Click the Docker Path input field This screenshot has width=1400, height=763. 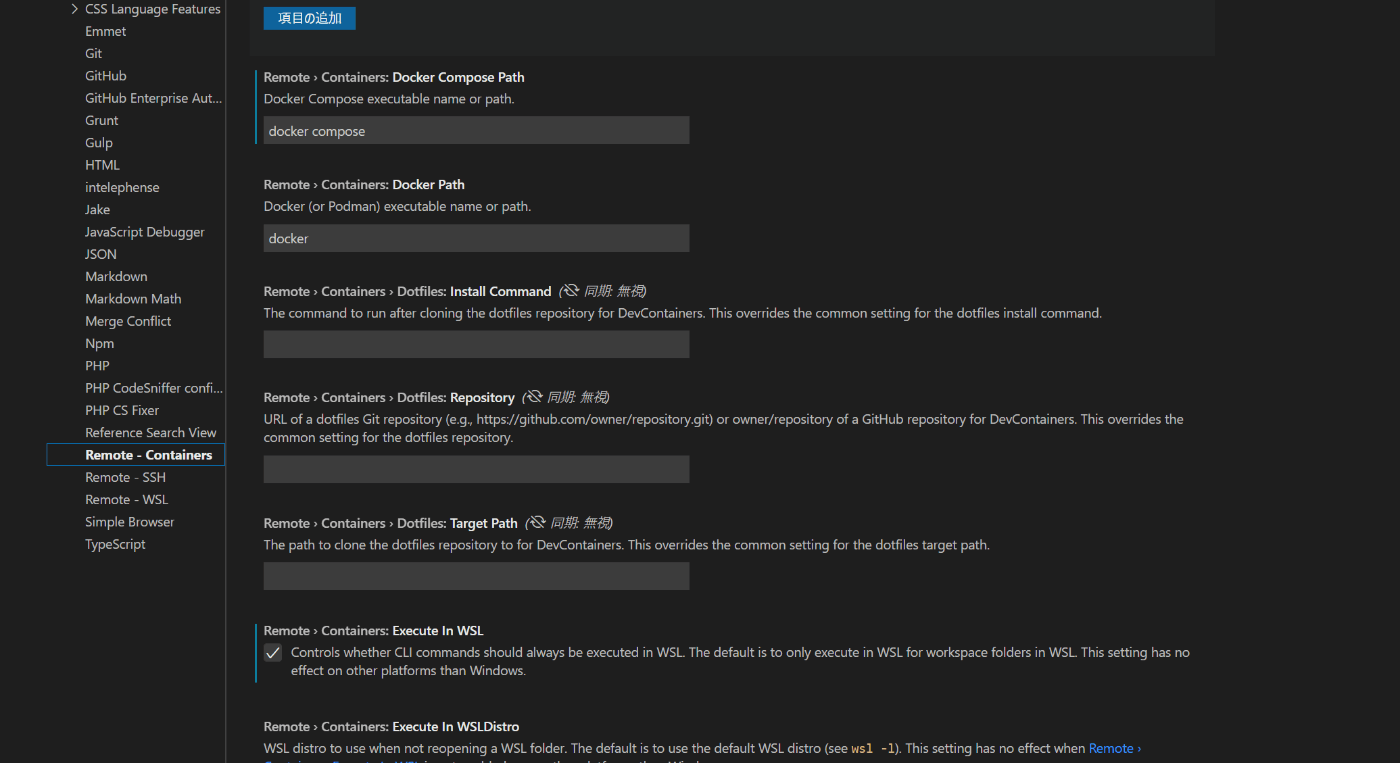click(x=476, y=238)
